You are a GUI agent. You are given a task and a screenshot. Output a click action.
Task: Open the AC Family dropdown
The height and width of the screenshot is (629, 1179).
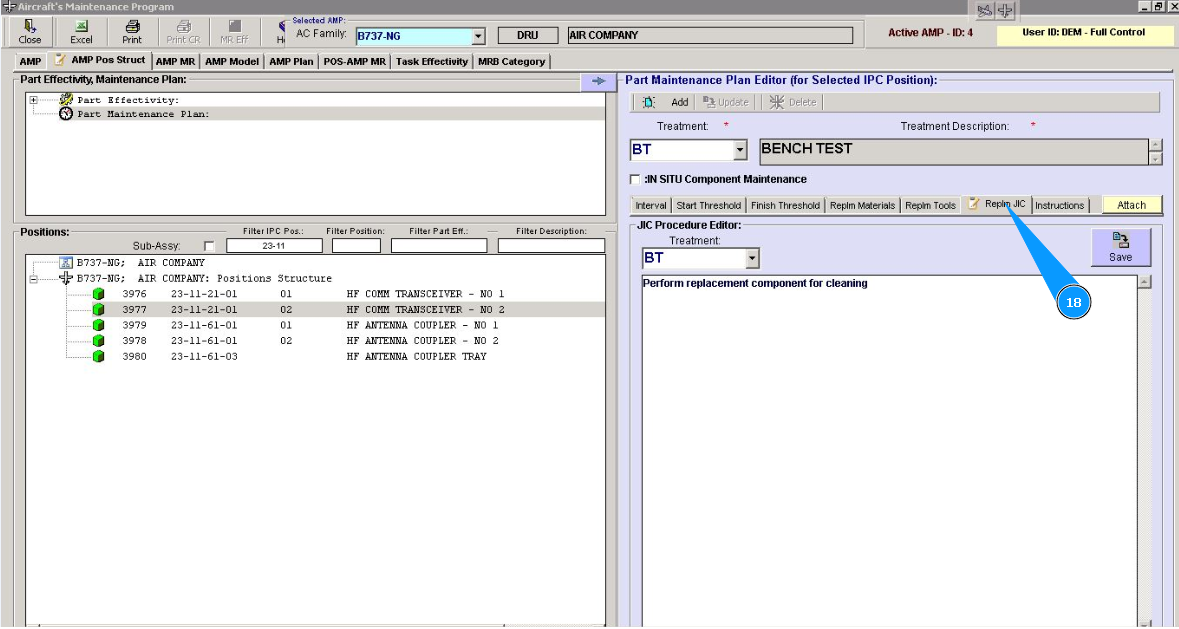[478, 36]
